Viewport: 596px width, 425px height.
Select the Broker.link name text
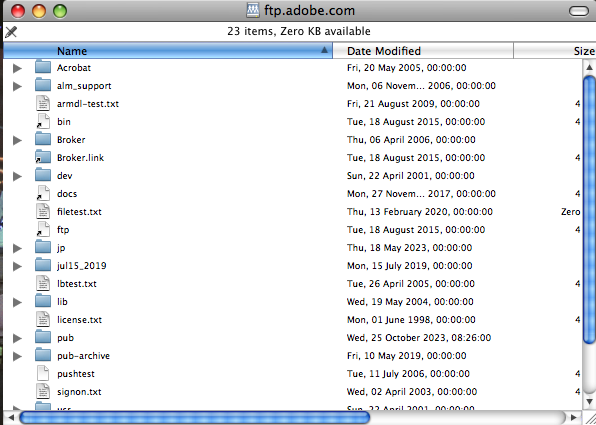point(80,158)
